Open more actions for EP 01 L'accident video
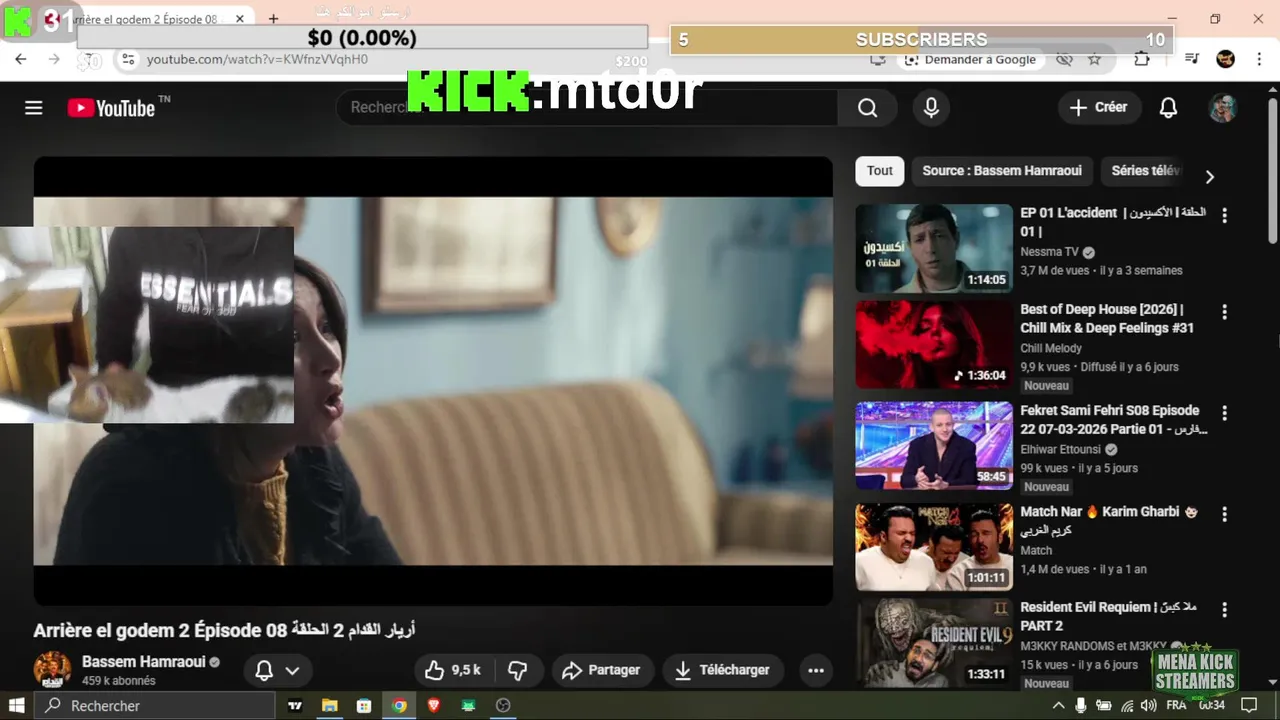Screen dimensions: 1280x720 [1224, 215]
